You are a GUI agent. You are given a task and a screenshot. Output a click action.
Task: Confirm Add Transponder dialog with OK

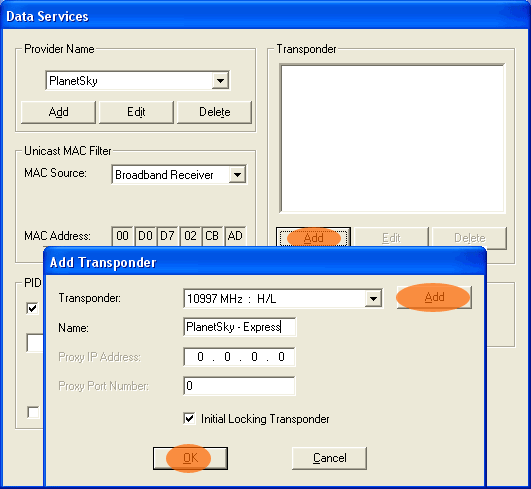[x=190, y=458]
